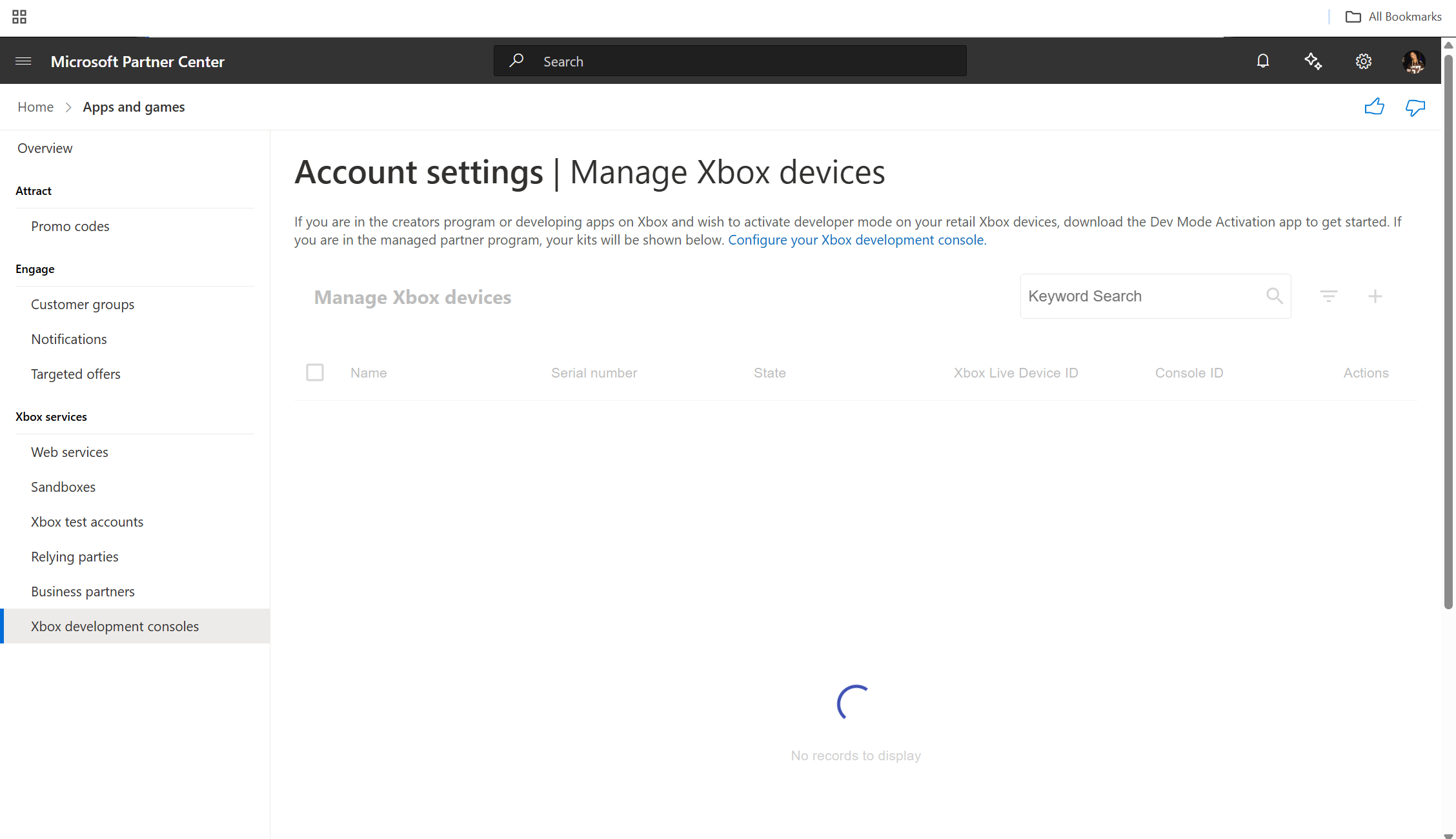Click the thumbs up feedback icon
This screenshot has height=839, width=1456.
coord(1374,107)
